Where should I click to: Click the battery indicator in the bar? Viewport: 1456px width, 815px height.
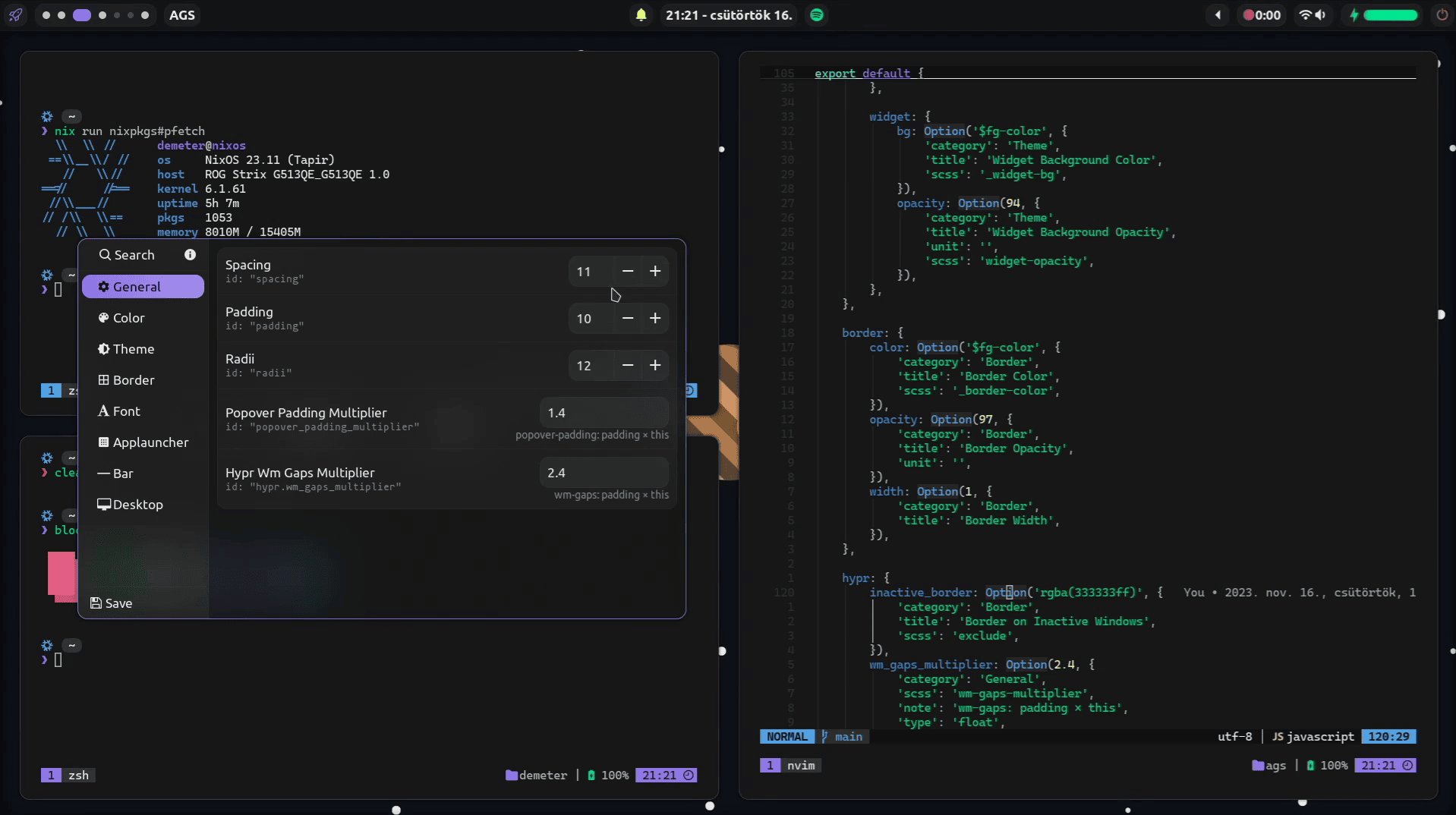tap(1383, 15)
